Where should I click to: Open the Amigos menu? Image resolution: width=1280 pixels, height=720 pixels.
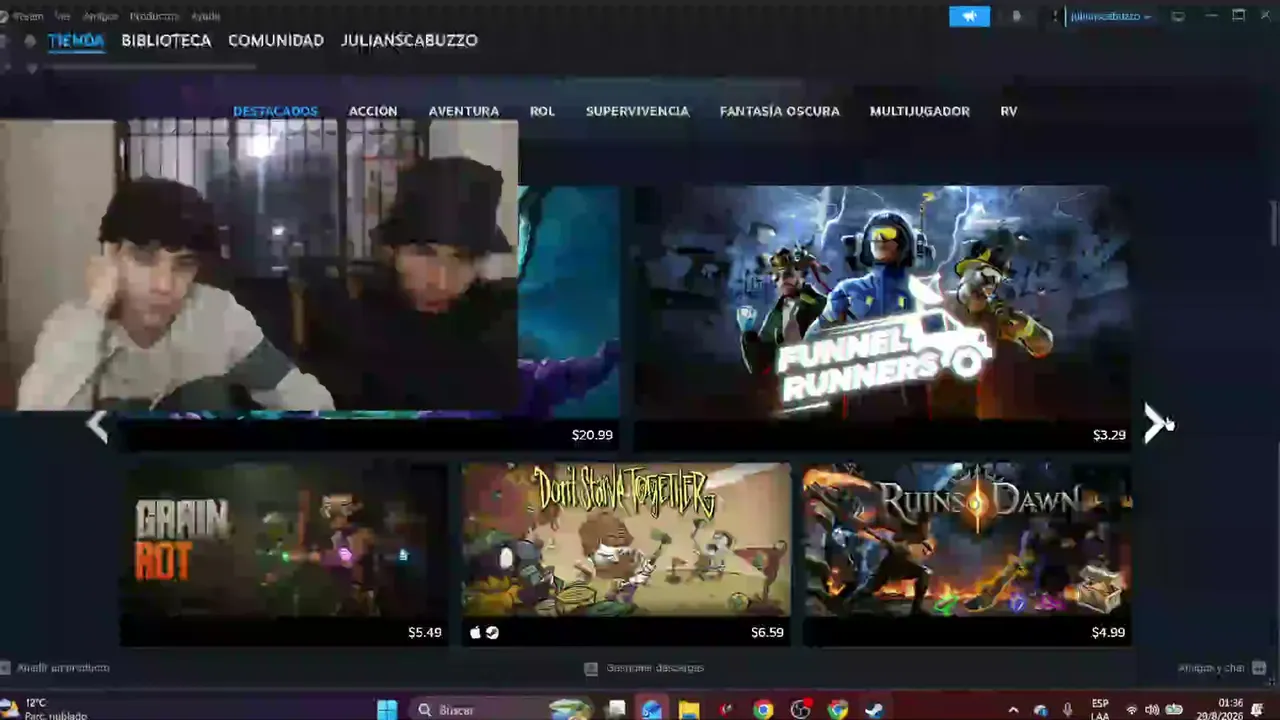tap(100, 16)
